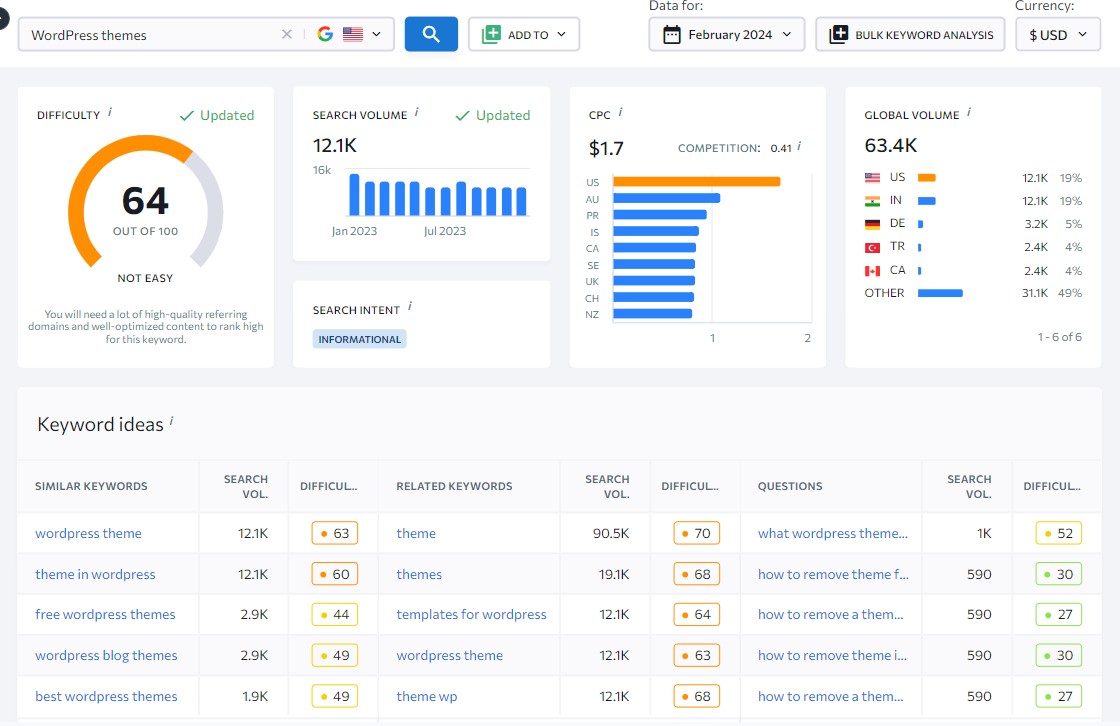Click the info icon next to CPC

tap(620, 113)
